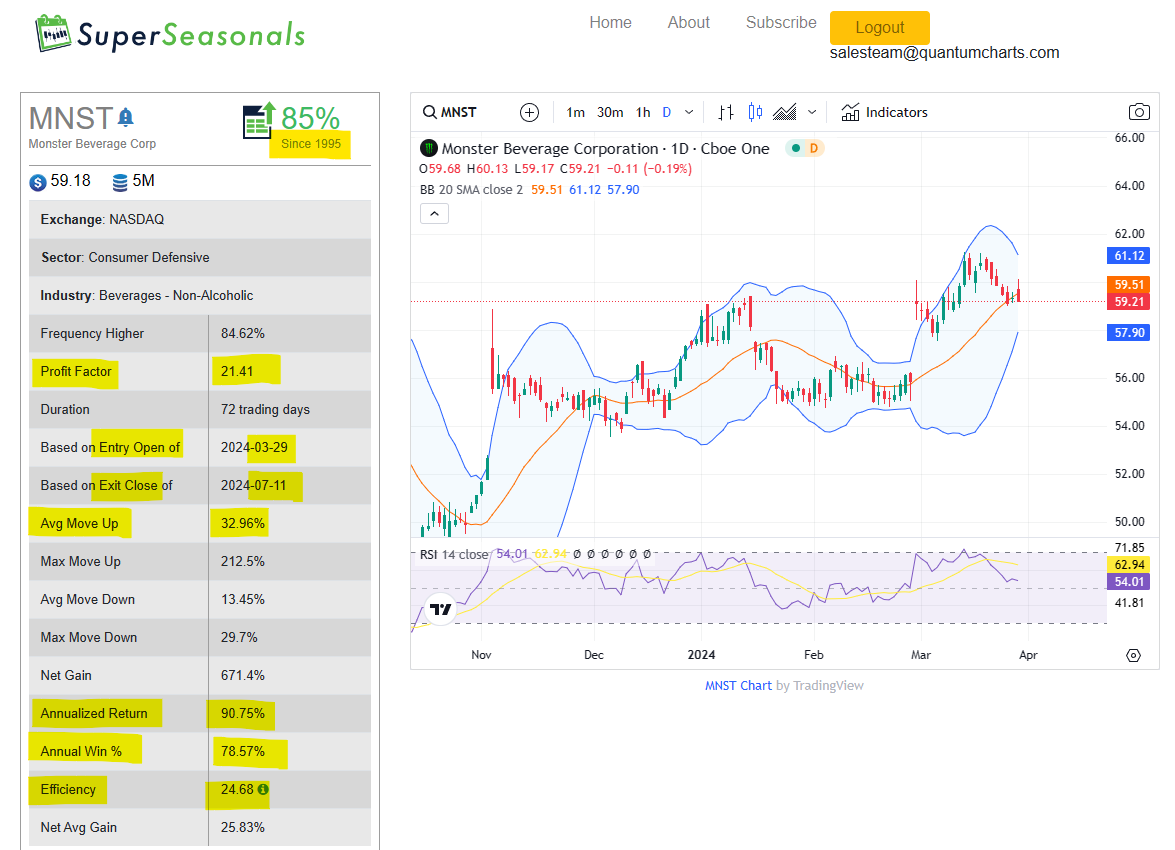Click the Avg Move Up value 32.96%
The image size is (1175, 850).
[x=243, y=524]
